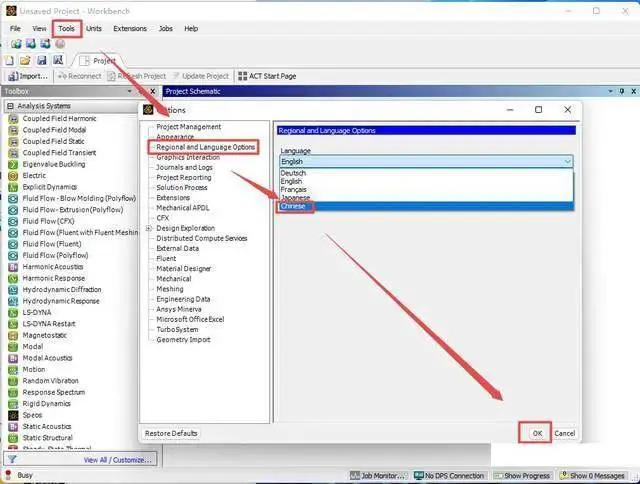640x484 pixels.
Task: Select the Static Structural system icon
Action: [x=13, y=438]
